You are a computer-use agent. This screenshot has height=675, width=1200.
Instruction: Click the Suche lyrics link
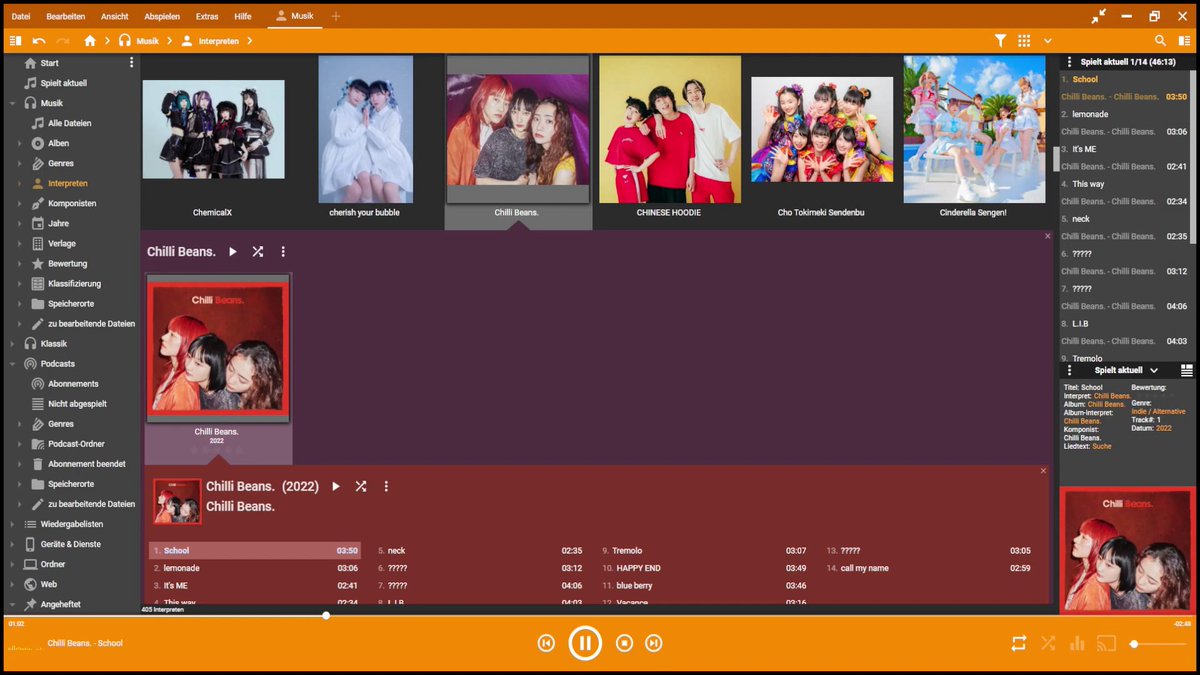1102,446
